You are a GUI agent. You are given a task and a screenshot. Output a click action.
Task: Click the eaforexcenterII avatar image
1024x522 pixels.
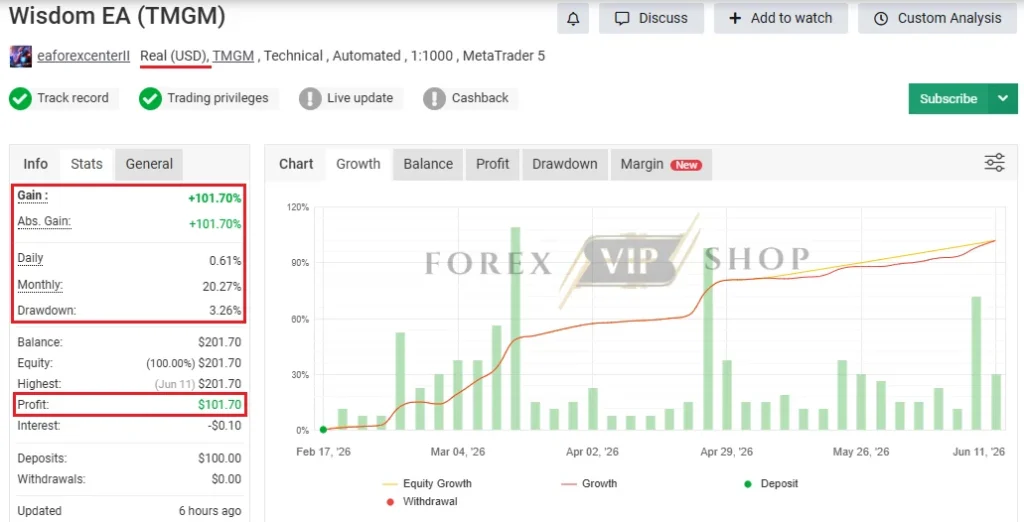(20, 56)
